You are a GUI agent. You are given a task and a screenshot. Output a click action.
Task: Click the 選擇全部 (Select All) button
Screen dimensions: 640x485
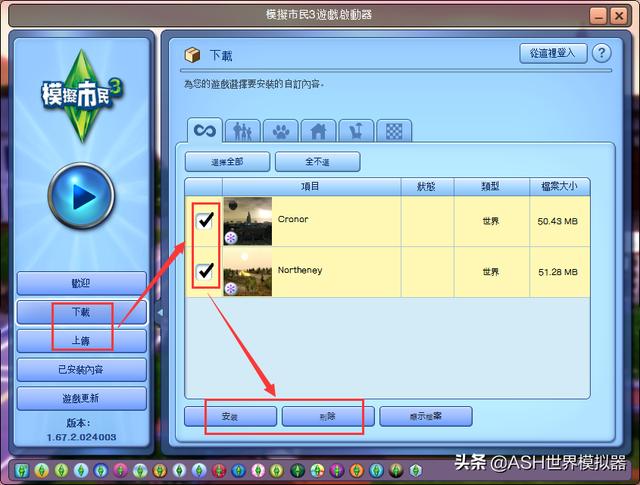227,162
